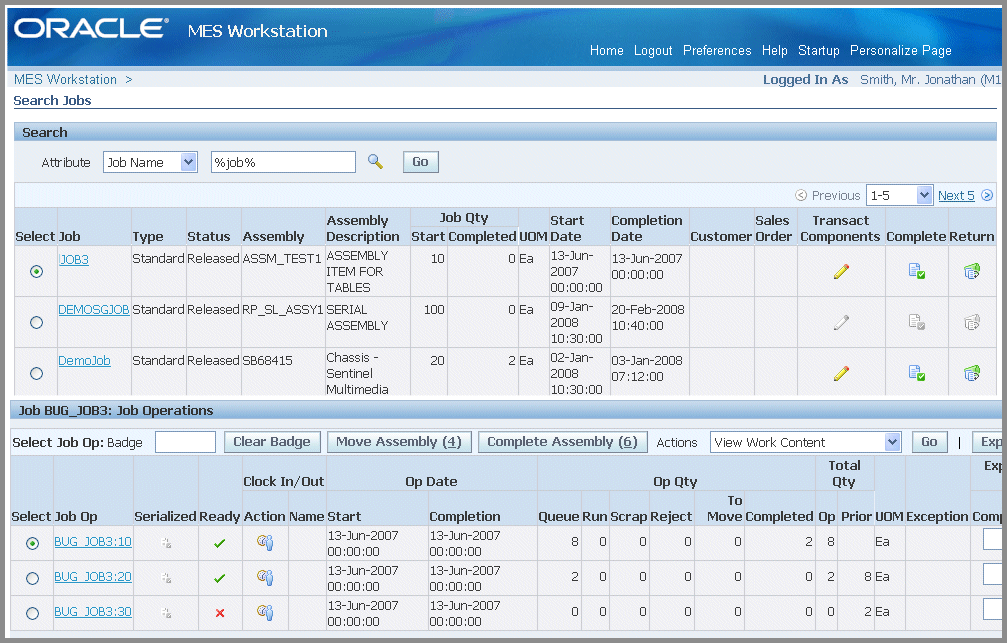1007x643 pixels.
Task: Click the Complete icon for DEMOSGJOB
Action: point(916,322)
